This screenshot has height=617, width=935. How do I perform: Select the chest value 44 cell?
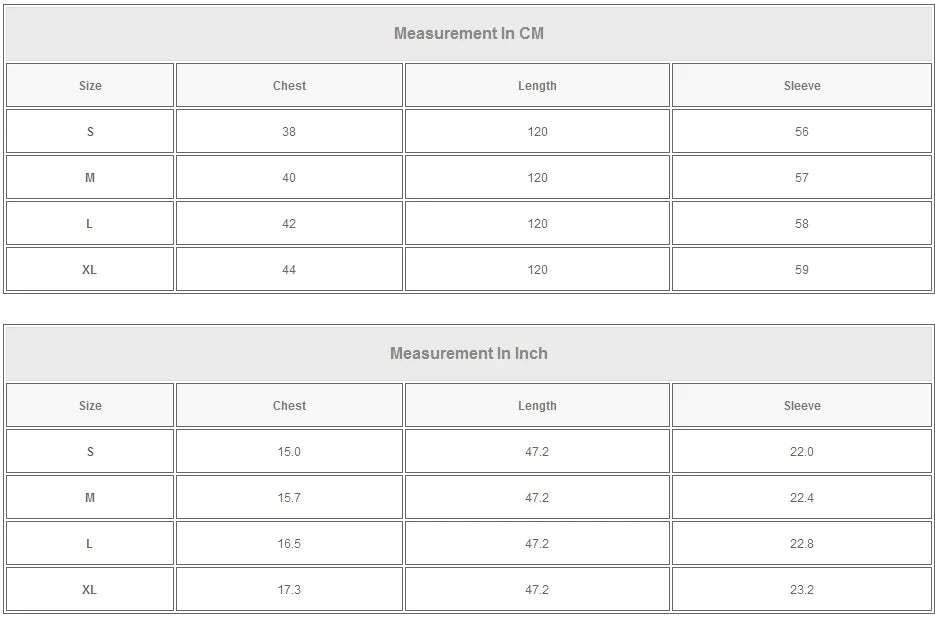289,270
